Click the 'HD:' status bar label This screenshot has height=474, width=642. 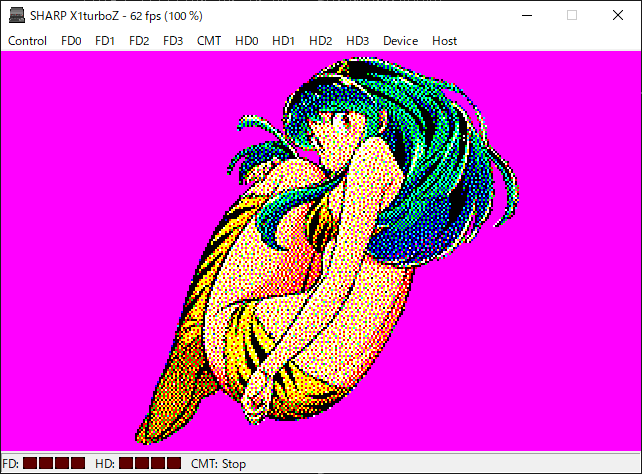[105, 464]
